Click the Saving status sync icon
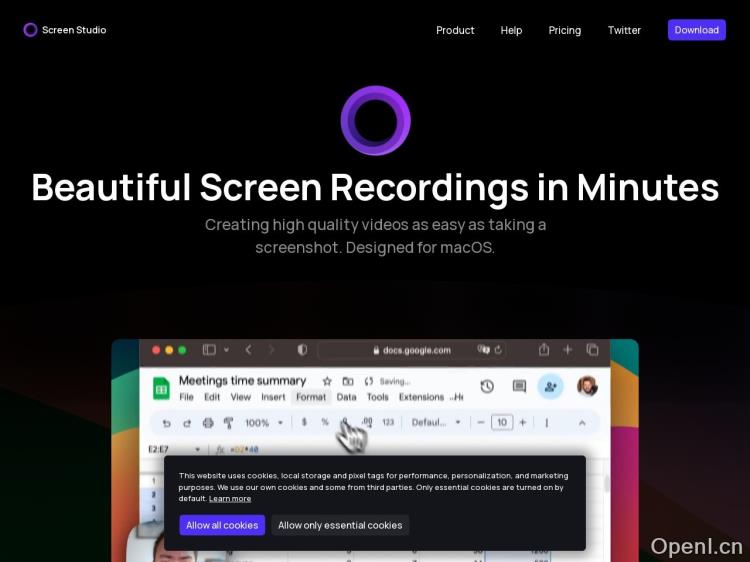Screen dimensions: 750x562 368,381
